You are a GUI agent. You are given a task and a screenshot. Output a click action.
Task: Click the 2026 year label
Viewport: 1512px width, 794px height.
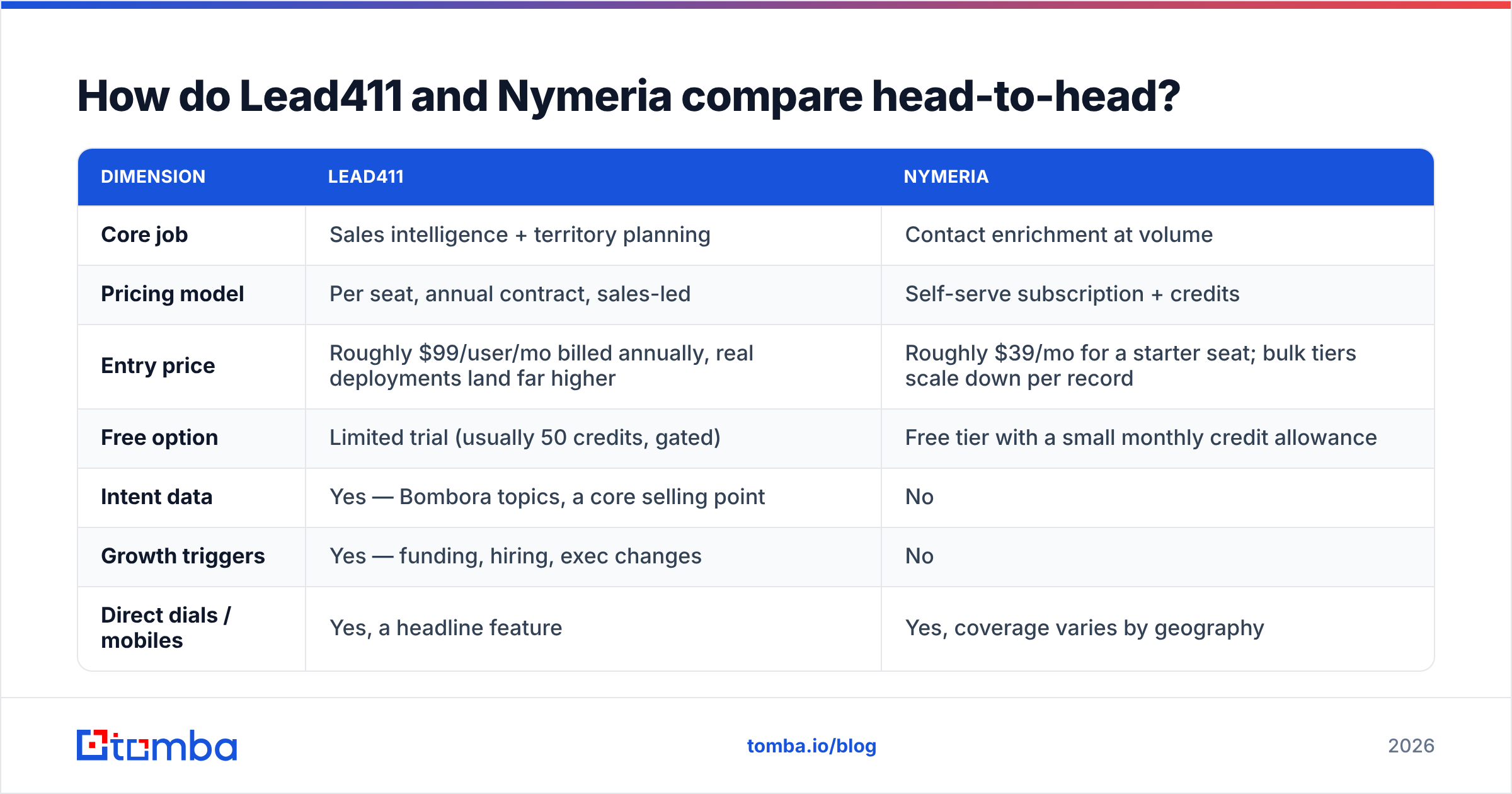(1411, 746)
